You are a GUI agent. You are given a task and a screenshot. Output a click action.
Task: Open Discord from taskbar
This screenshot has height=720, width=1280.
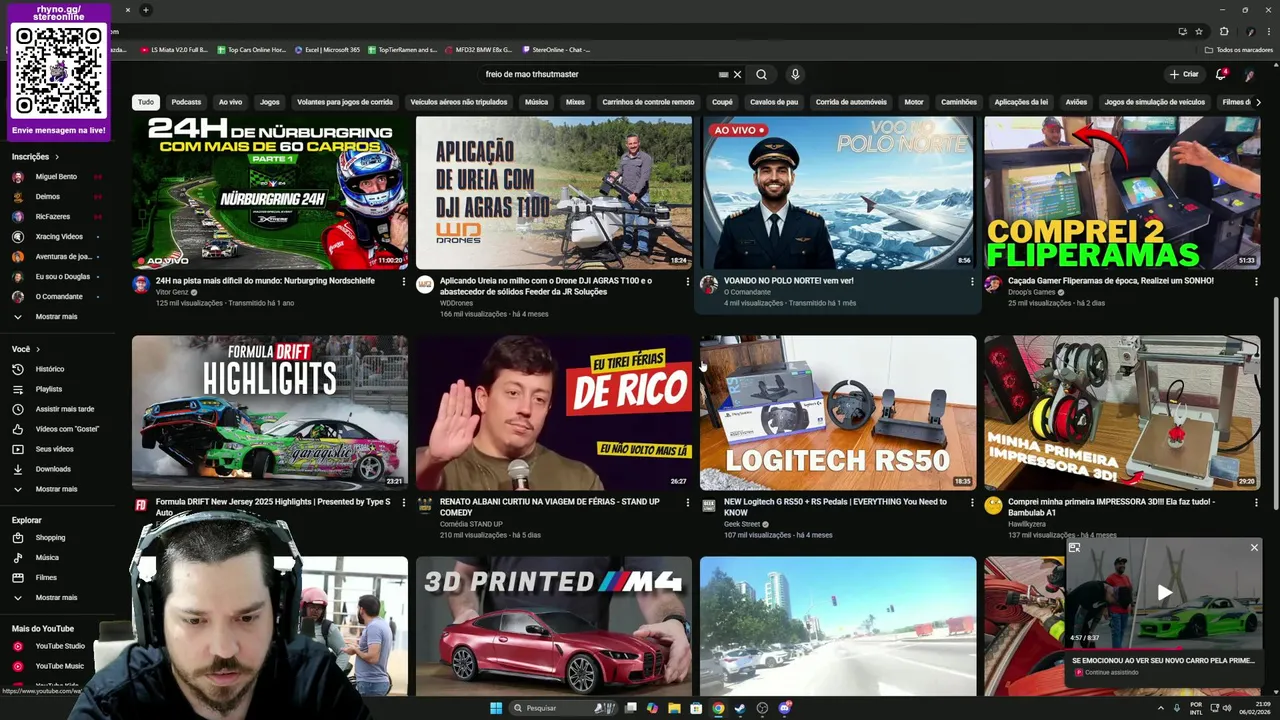point(784,708)
